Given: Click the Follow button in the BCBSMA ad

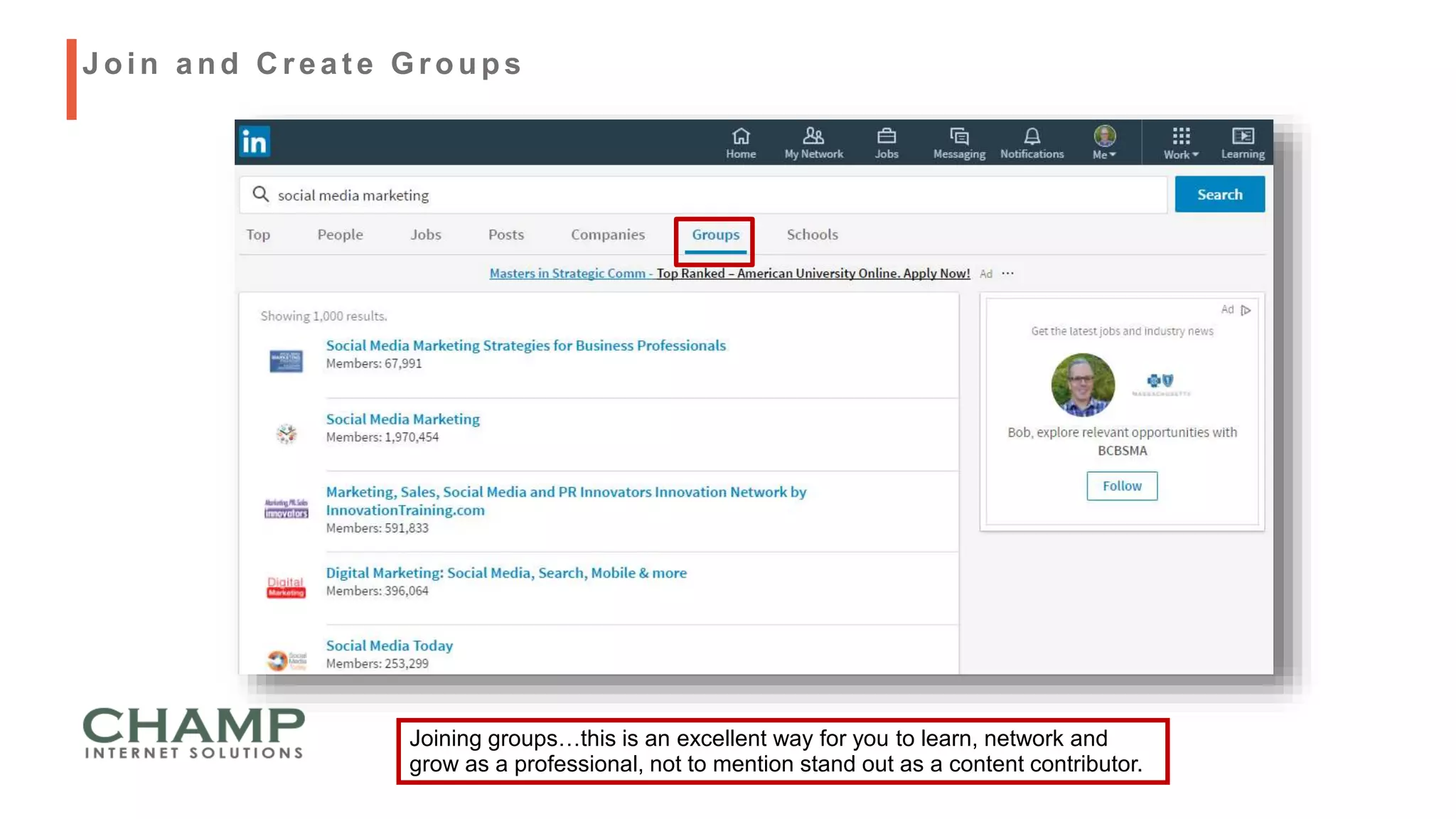Looking at the screenshot, I should coord(1122,486).
